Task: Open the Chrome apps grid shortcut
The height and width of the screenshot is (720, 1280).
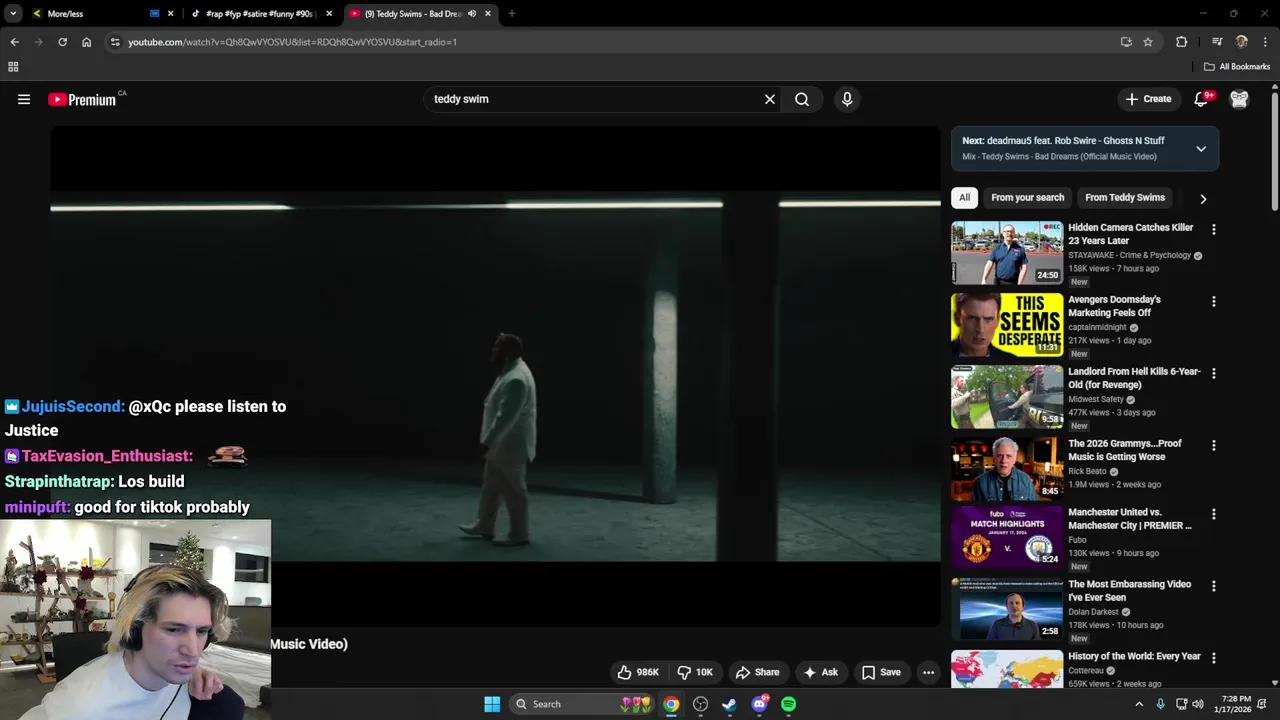Action: click(13, 67)
